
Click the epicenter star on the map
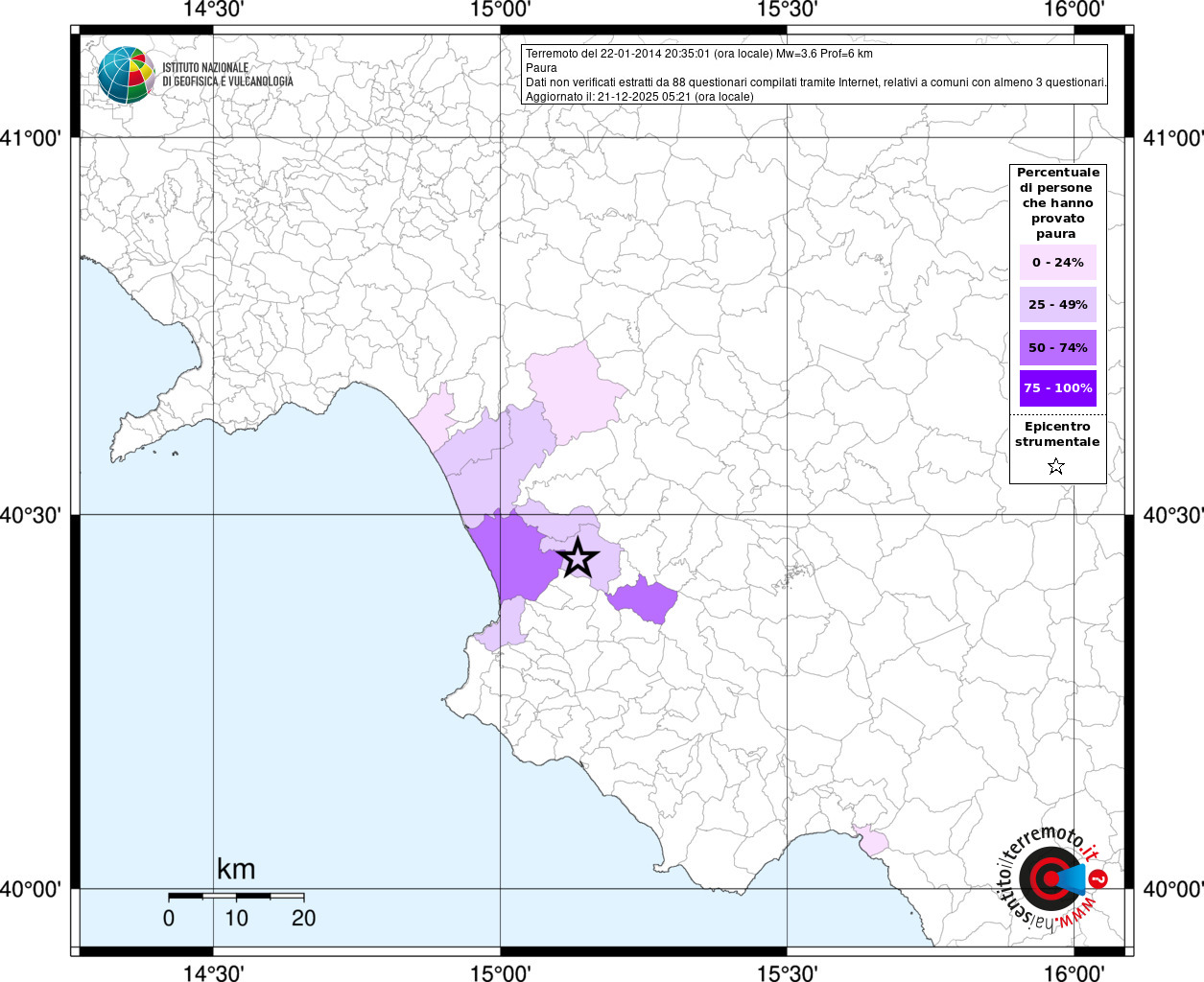(578, 557)
